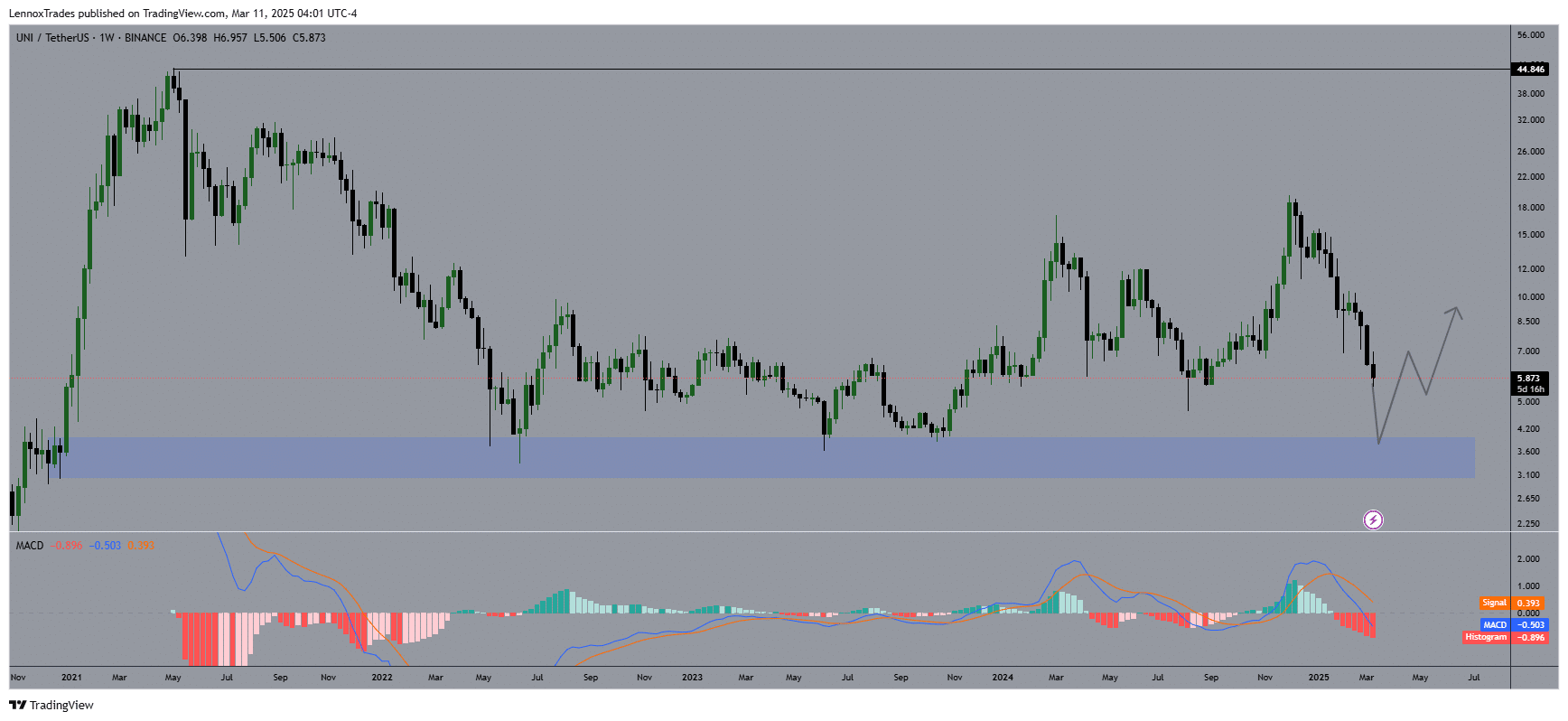The height and width of the screenshot is (721, 1568).
Task: Click the 2.650 price axis label
Action: (1529, 499)
